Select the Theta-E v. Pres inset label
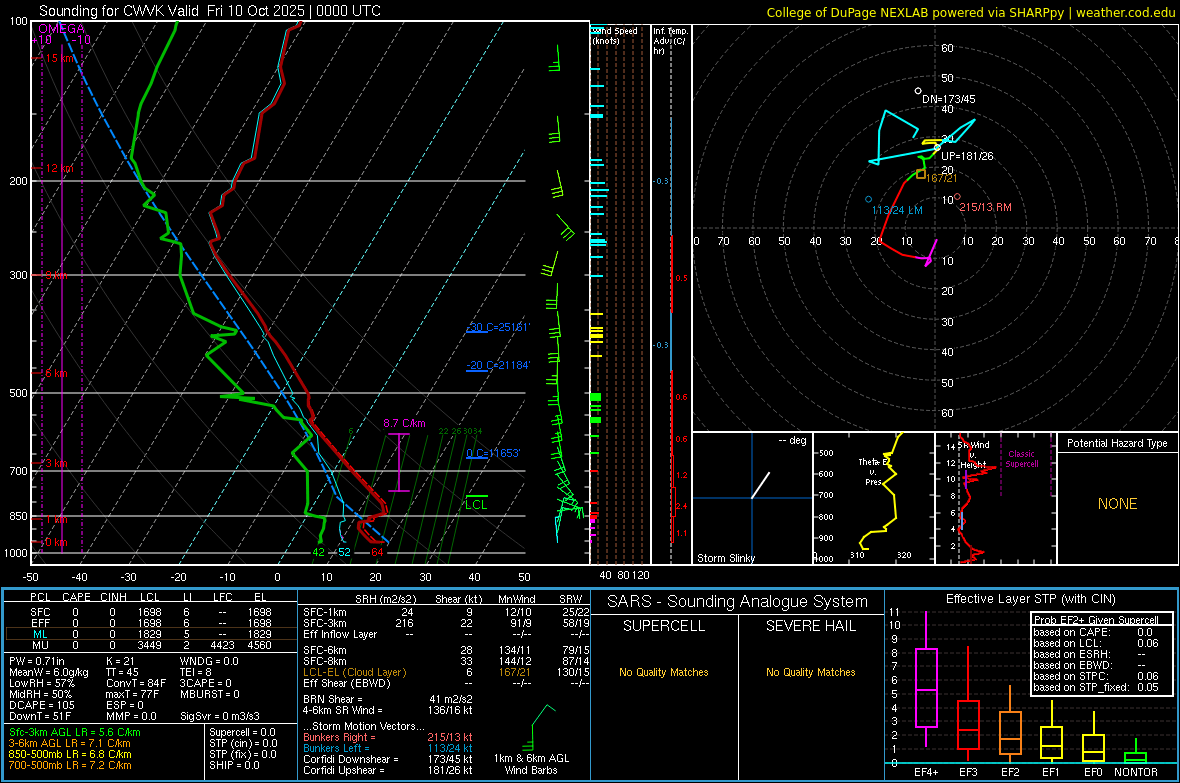 click(x=873, y=471)
